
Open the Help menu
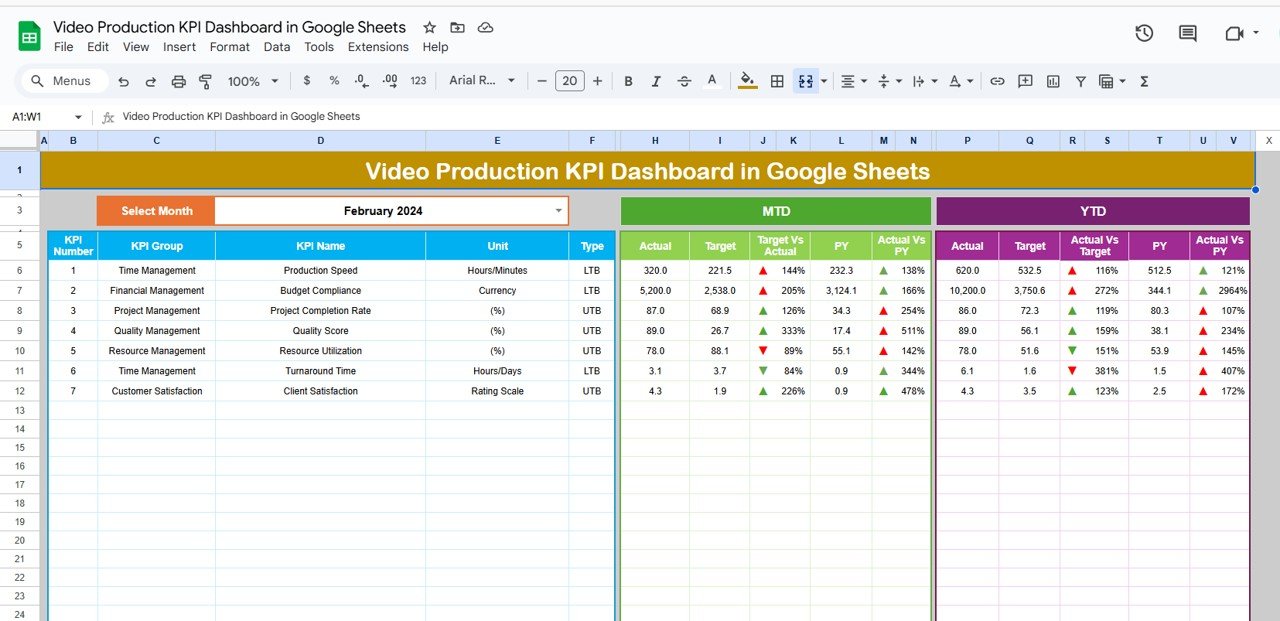click(x=435, y=47)
